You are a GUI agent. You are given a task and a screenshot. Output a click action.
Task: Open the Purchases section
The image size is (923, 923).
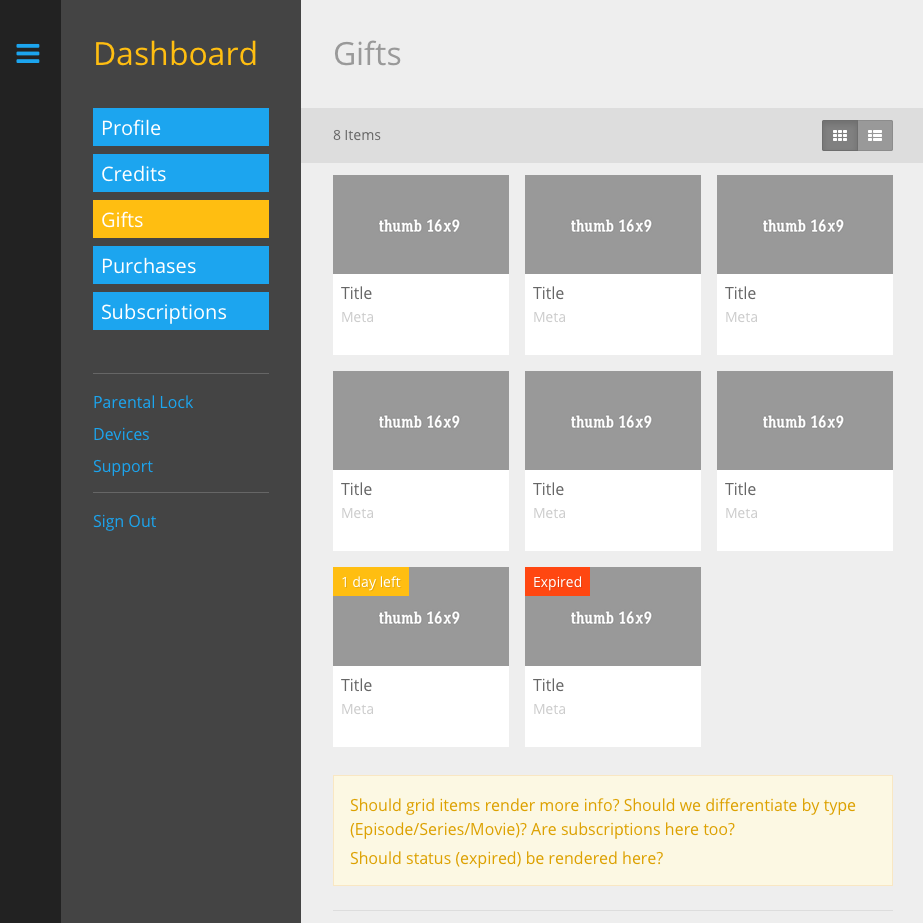coord(181,265)
